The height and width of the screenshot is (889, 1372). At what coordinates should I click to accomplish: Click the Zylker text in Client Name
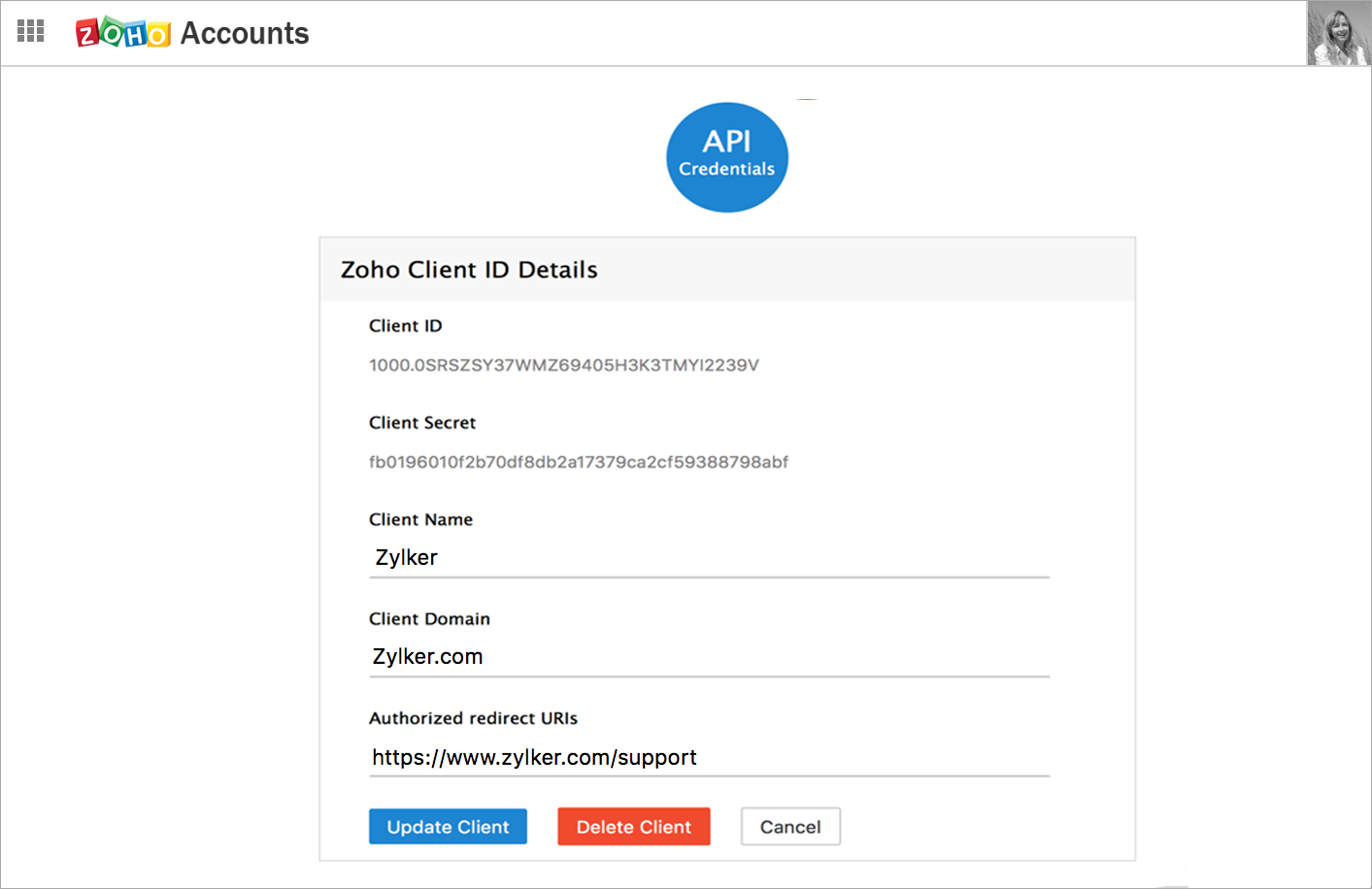[406, 557]
